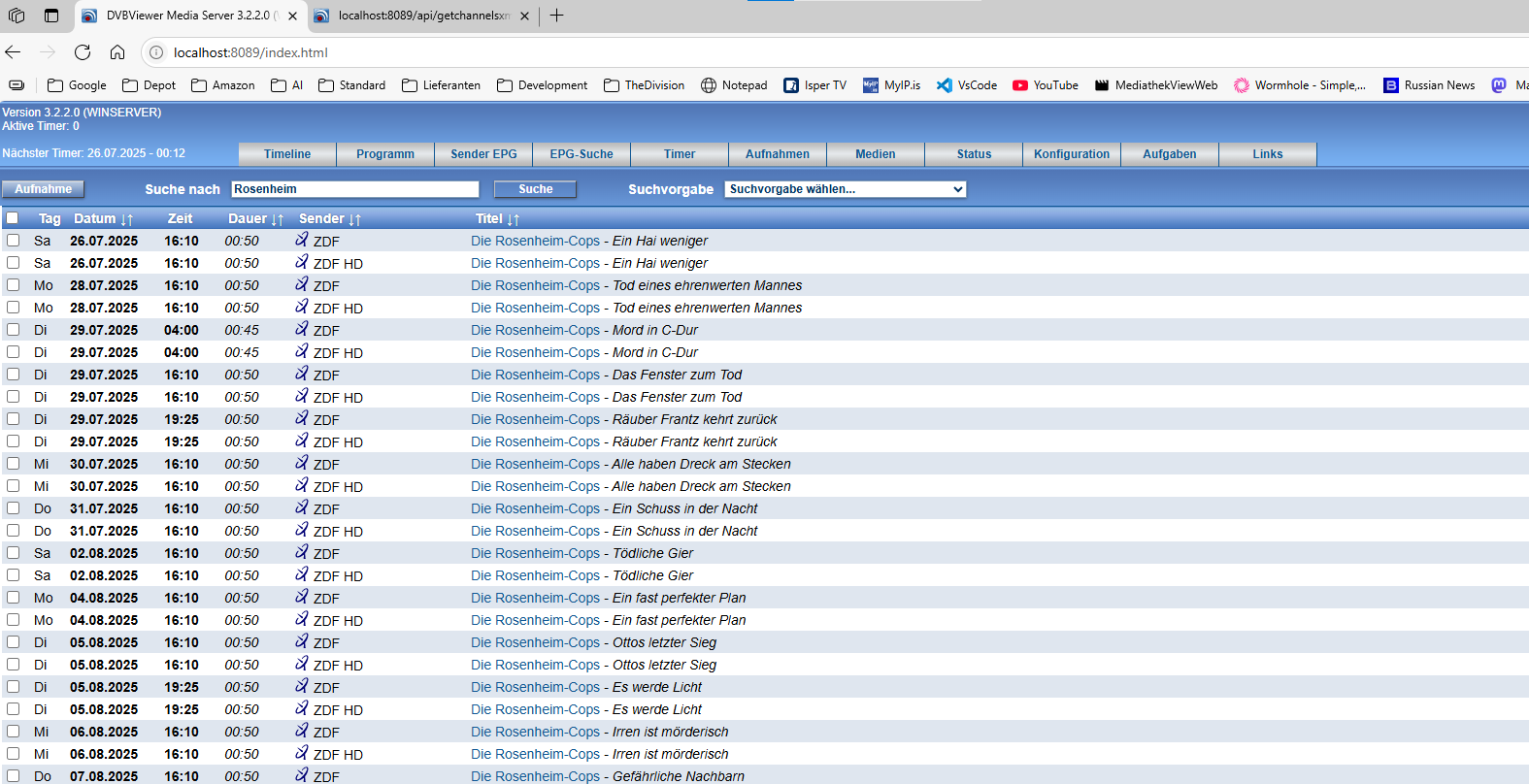
Task: Open the Suchvorgabe wählen dropdown
Action: click(x=845, y=189)
